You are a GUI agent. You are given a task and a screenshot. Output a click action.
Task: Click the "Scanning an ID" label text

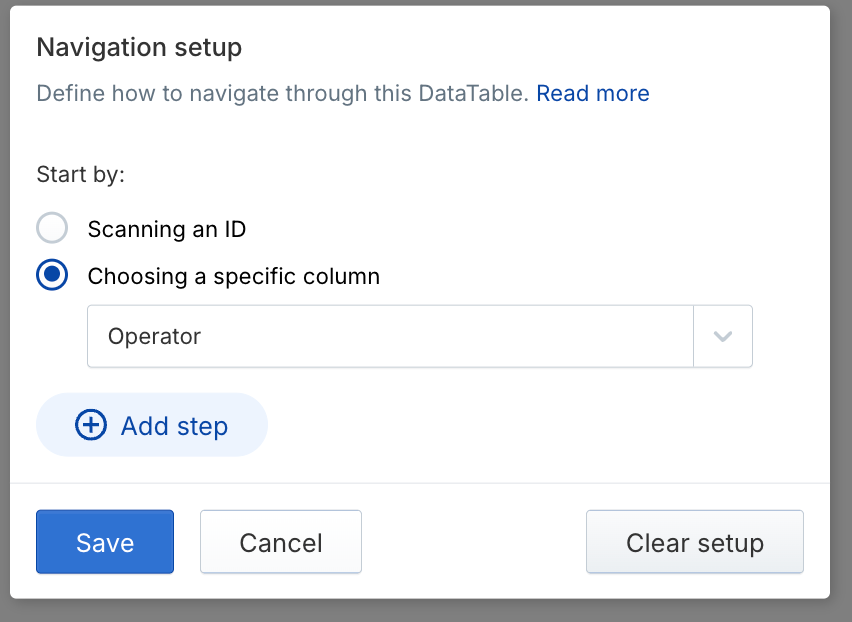(167, 229)
